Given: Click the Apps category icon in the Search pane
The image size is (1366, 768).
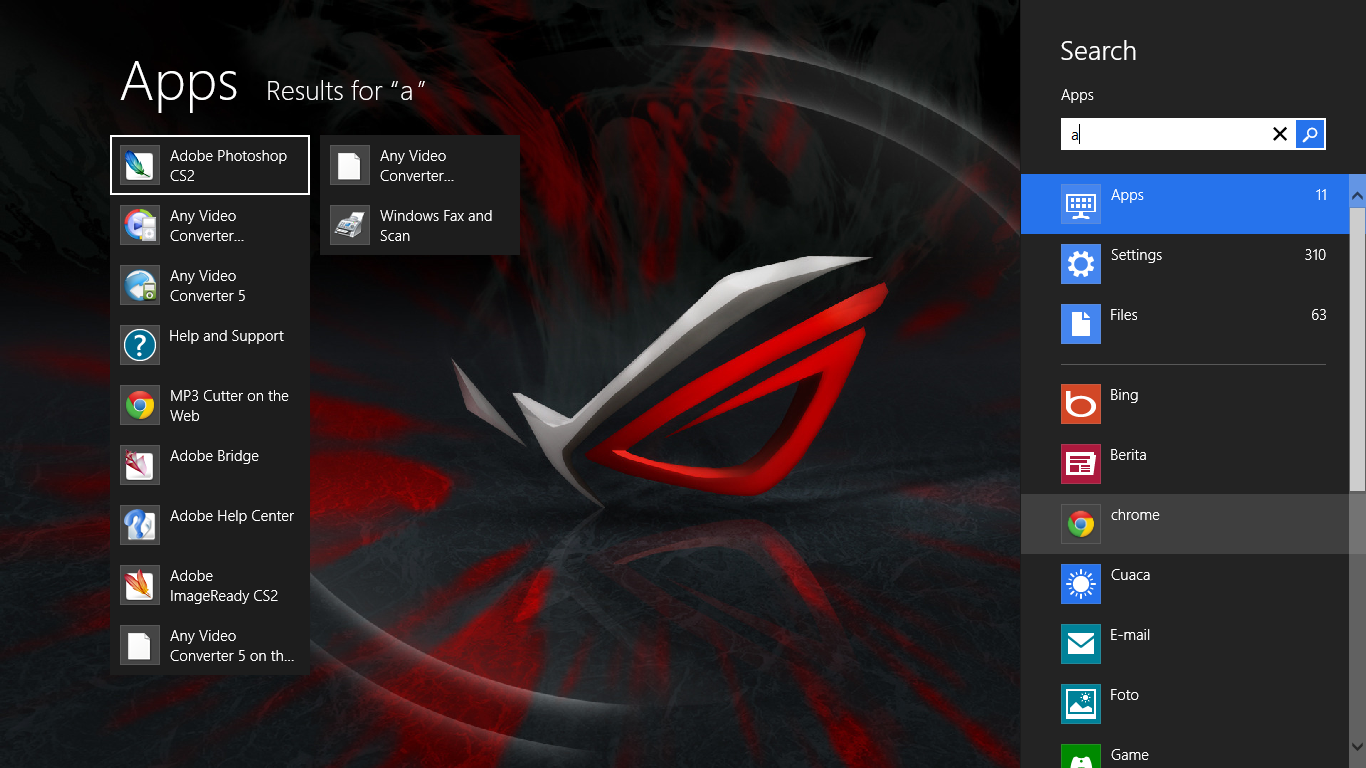Looking at the screenshot, I should (1081, 204).
